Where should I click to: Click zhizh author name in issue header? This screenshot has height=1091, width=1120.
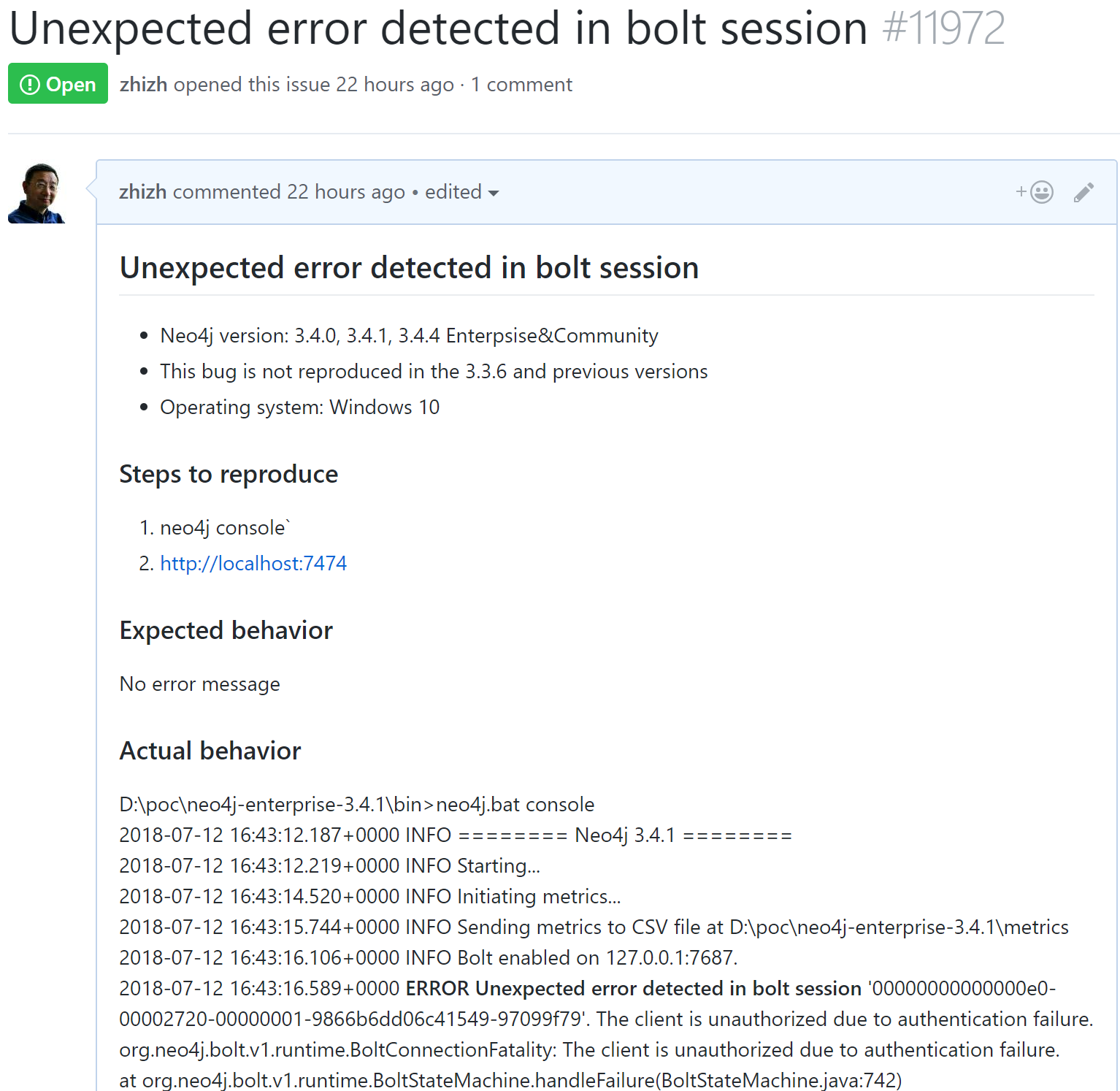coord(144,85)
